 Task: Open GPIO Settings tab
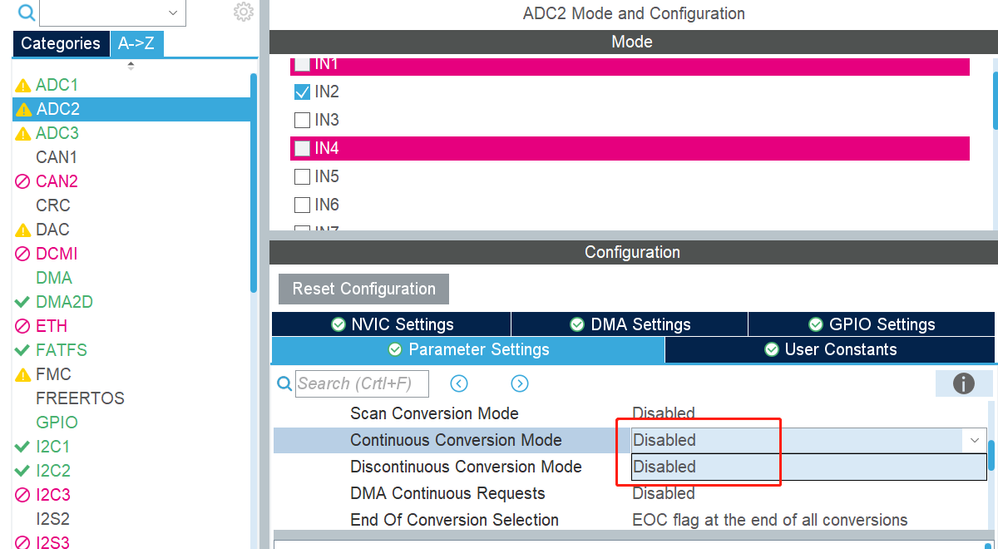coord(871,324)
